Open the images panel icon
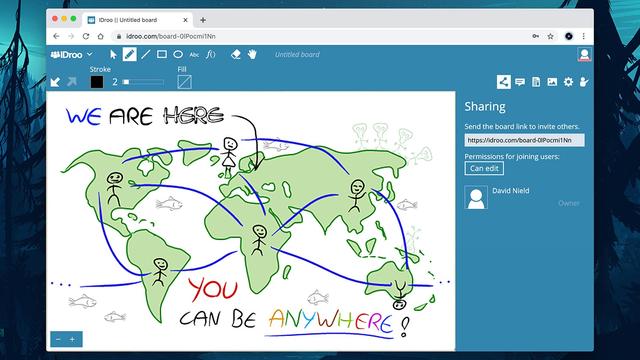 [x=552, y=82]
